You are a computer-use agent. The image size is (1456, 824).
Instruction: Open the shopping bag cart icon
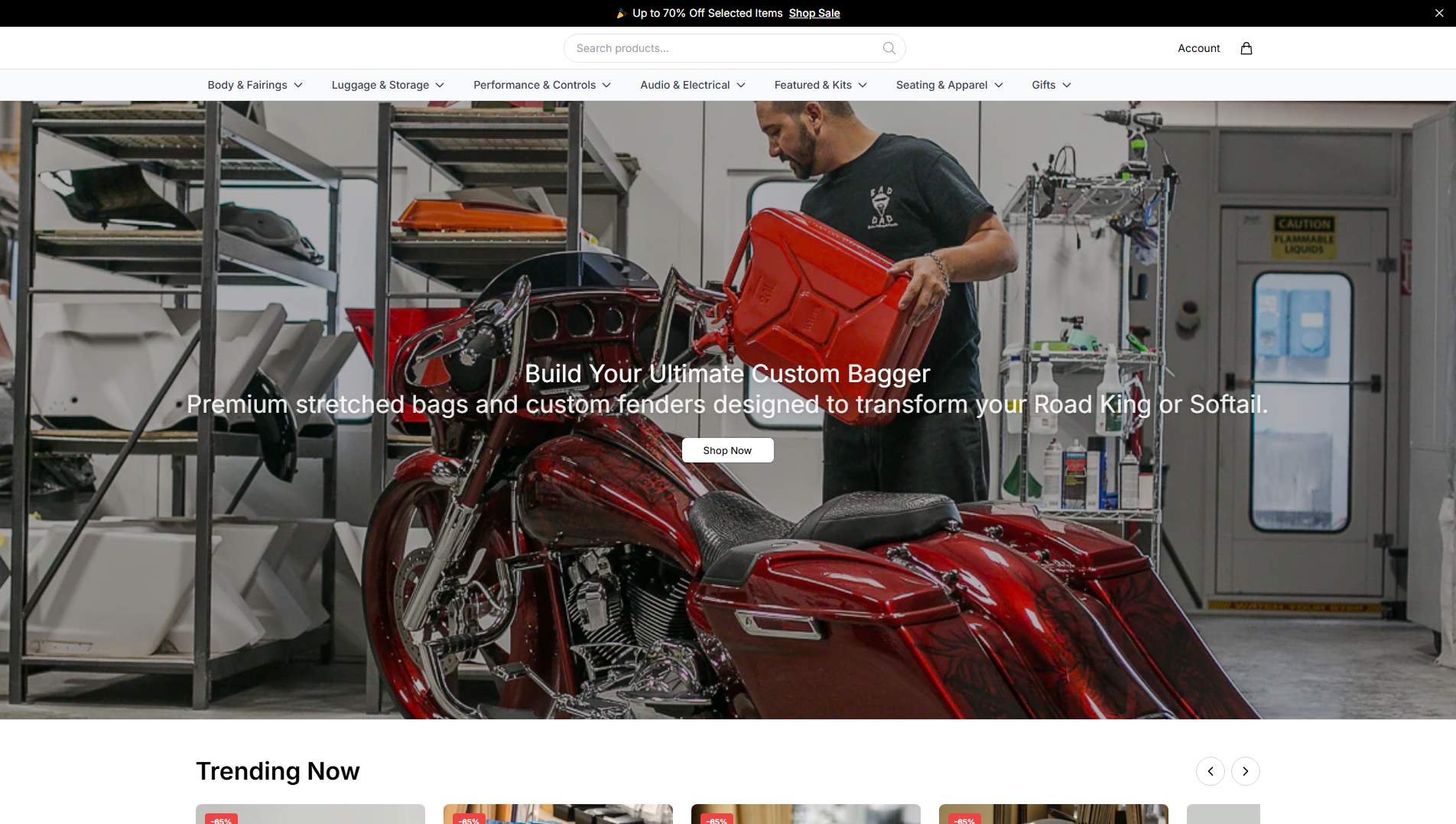[x=1246, y=48]
